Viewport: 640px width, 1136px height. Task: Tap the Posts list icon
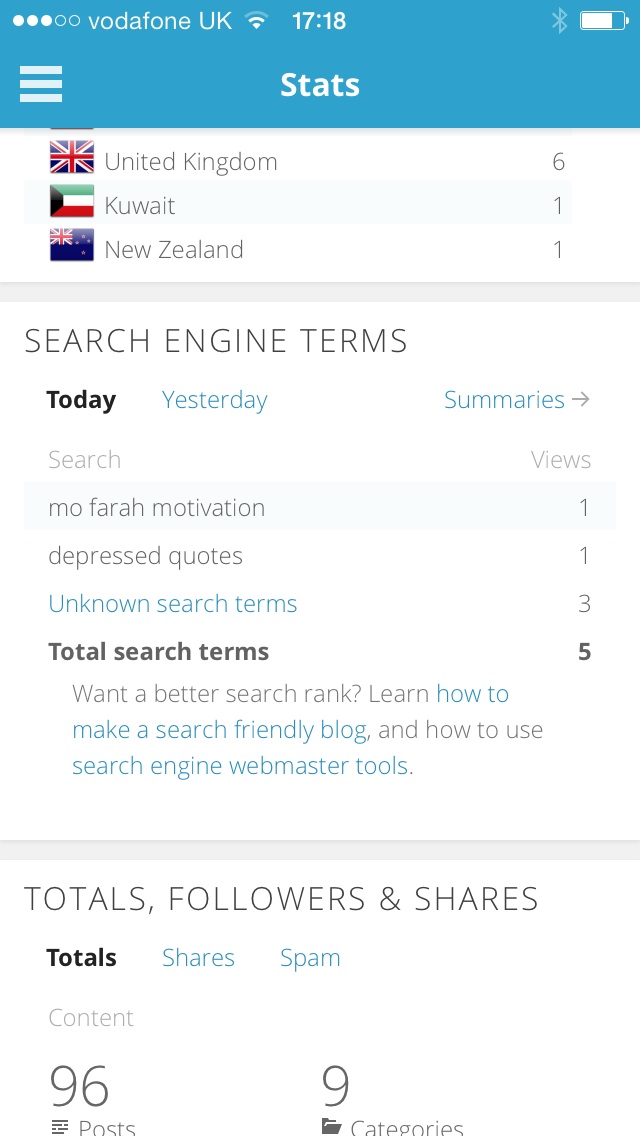(60, 1127)
